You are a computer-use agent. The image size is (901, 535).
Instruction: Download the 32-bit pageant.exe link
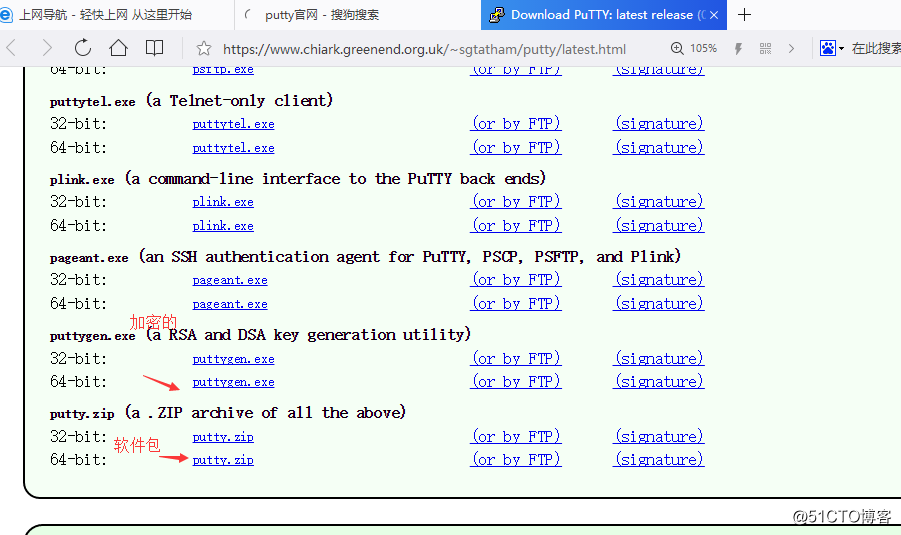click(x=230, y=280)
